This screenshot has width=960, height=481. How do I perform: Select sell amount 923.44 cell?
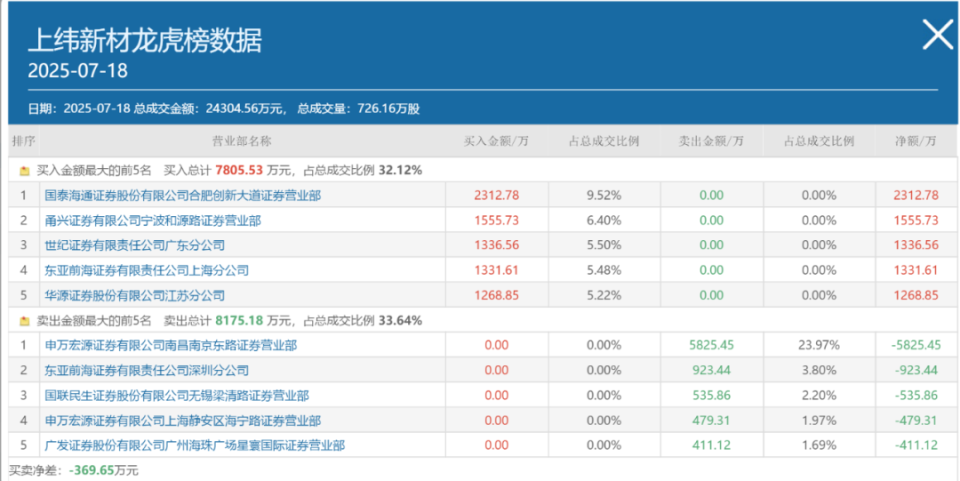coord(711,370)
